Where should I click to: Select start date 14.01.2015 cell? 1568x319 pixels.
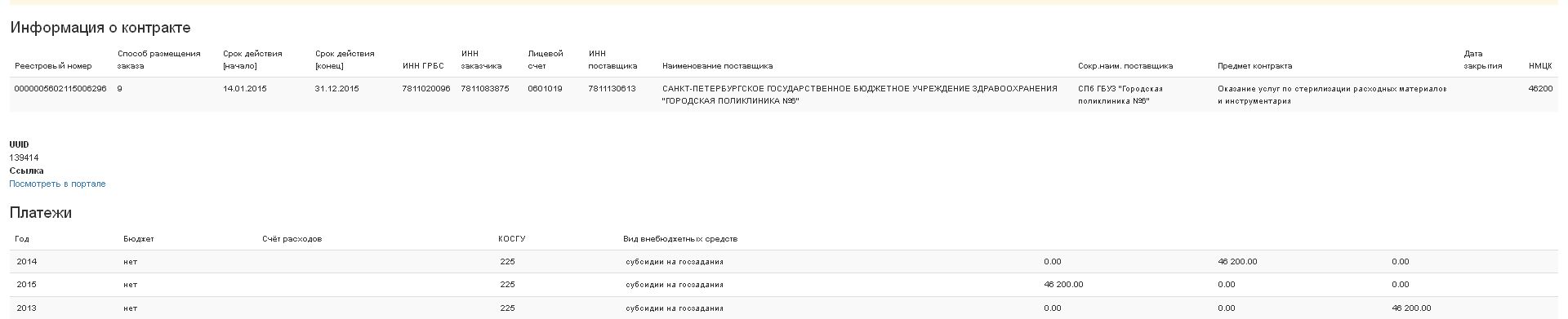(x=245, y=89)
